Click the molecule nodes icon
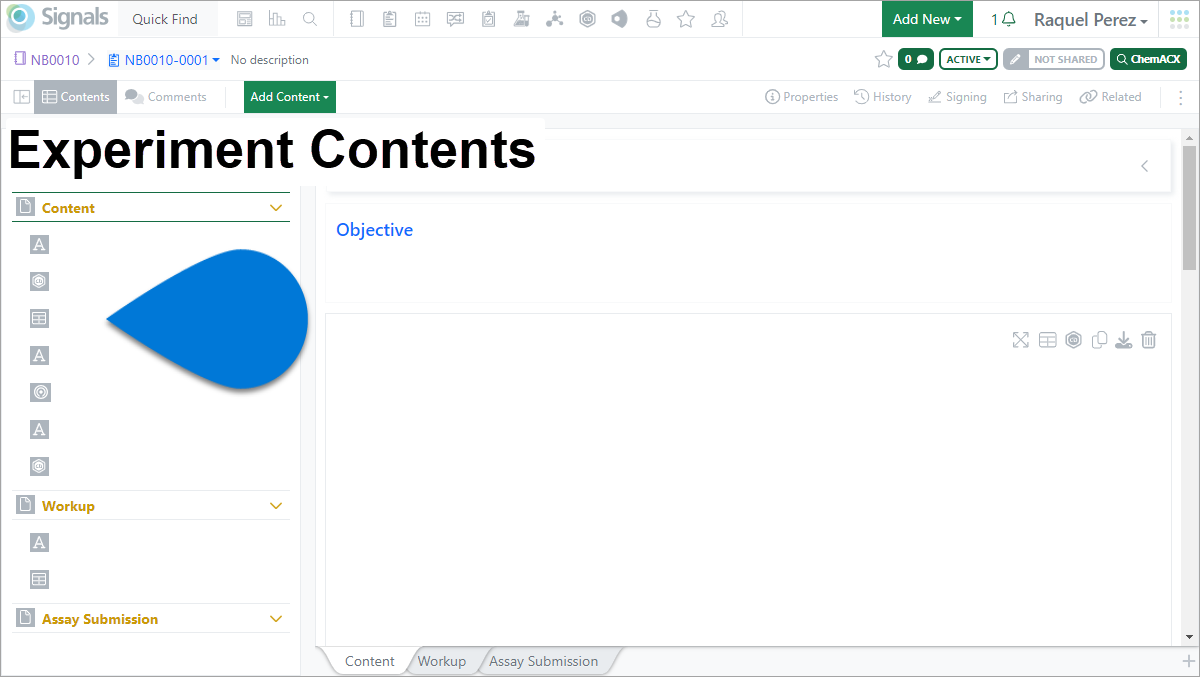 click(555, 19)
